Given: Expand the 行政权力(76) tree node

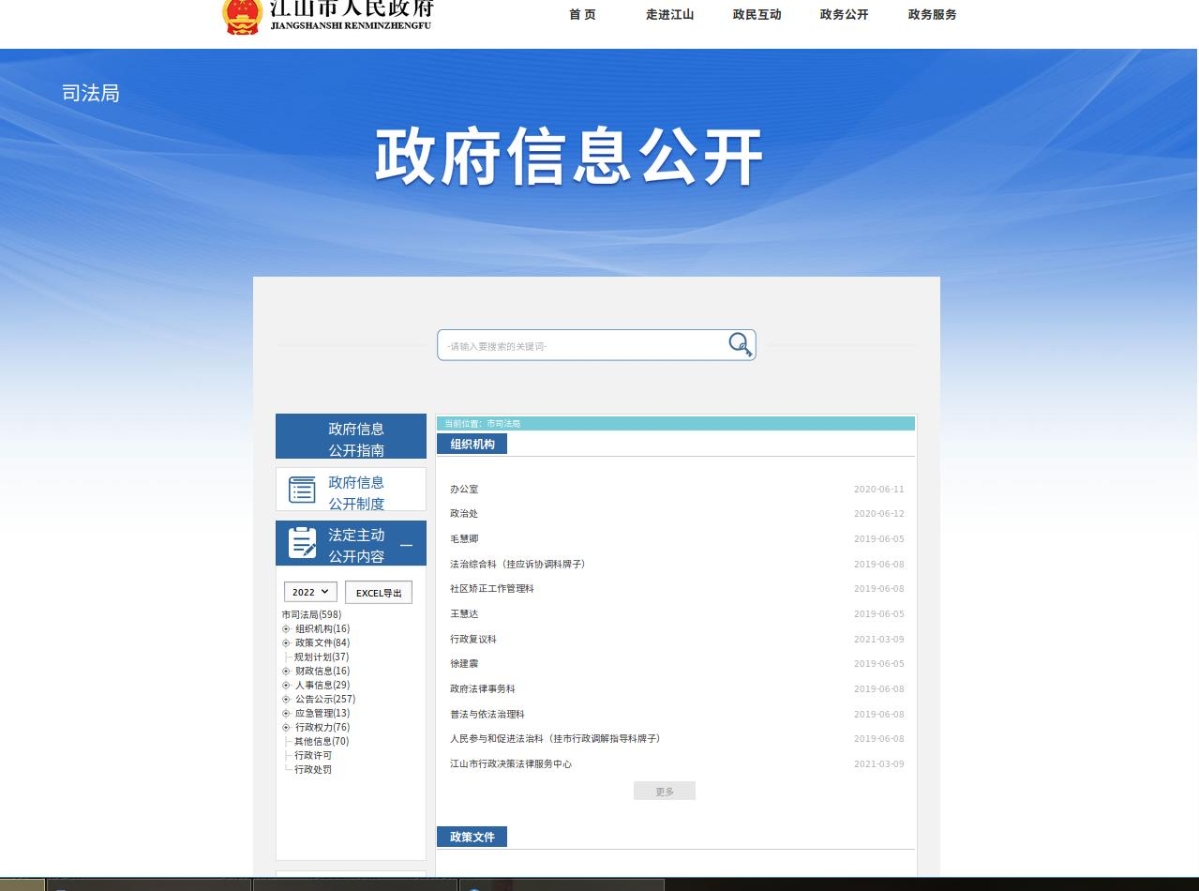Looking at the screenshot, I should (x=286, y=727).
